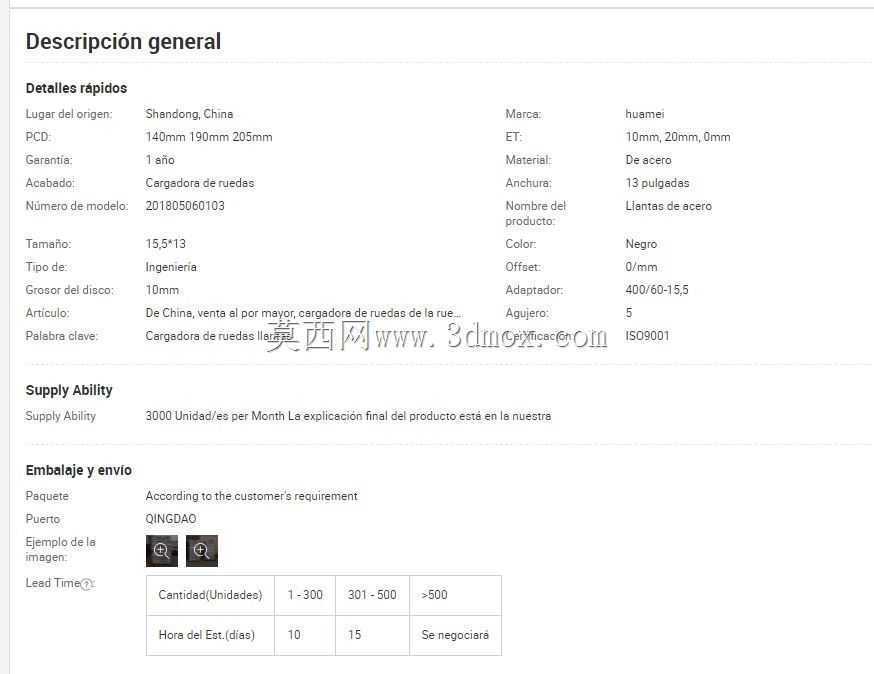Image resolution: width=874 pixels, height=674 pixels.
Task: Click the PCD value '140mm 190mm 205mm'
Action: tap(208, 137)
